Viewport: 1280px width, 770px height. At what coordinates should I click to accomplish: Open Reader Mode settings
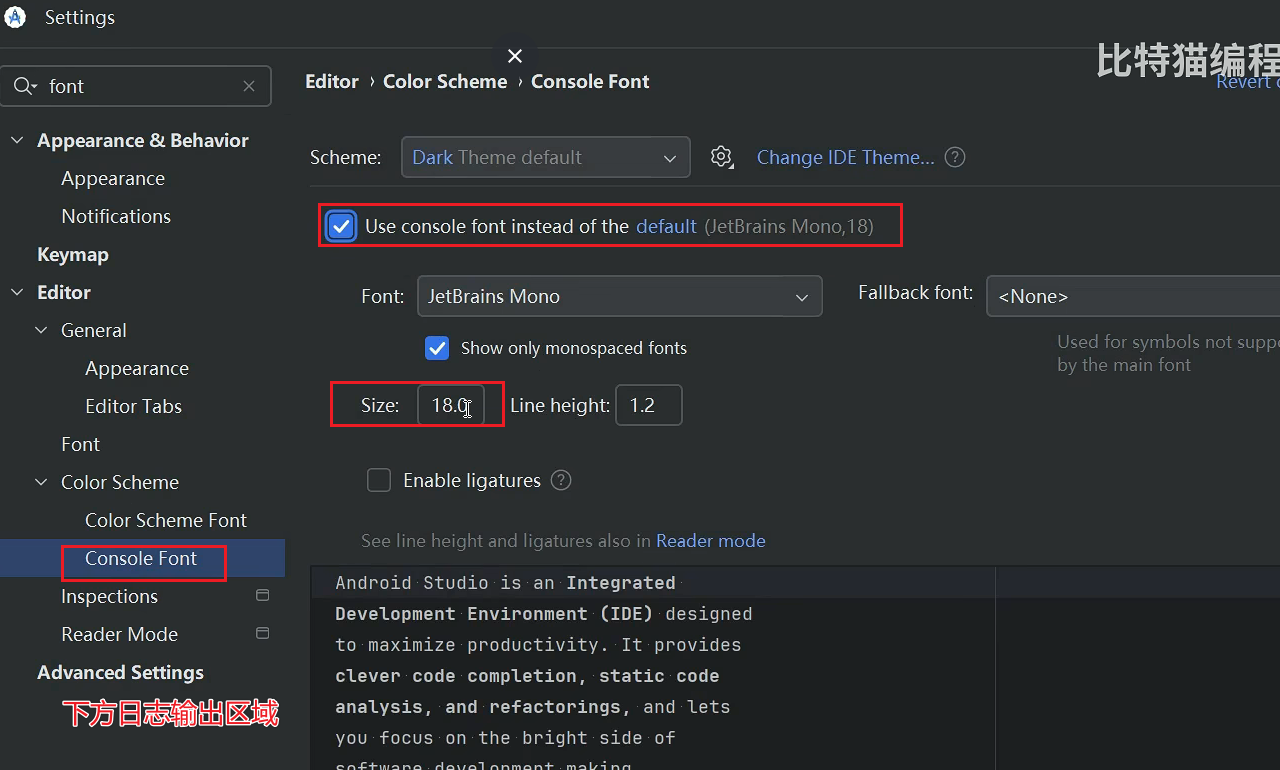coord(120,634)
